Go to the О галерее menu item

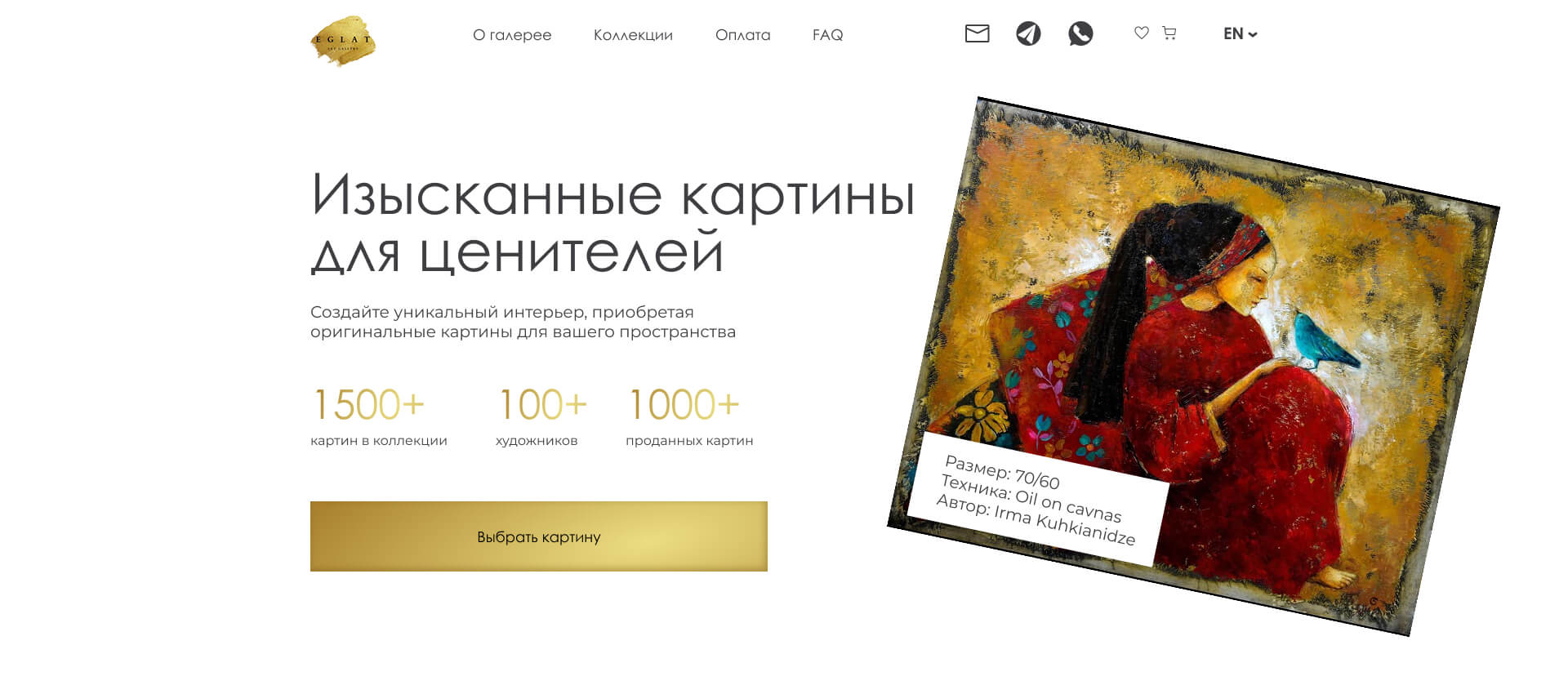(x=512, y=35)
